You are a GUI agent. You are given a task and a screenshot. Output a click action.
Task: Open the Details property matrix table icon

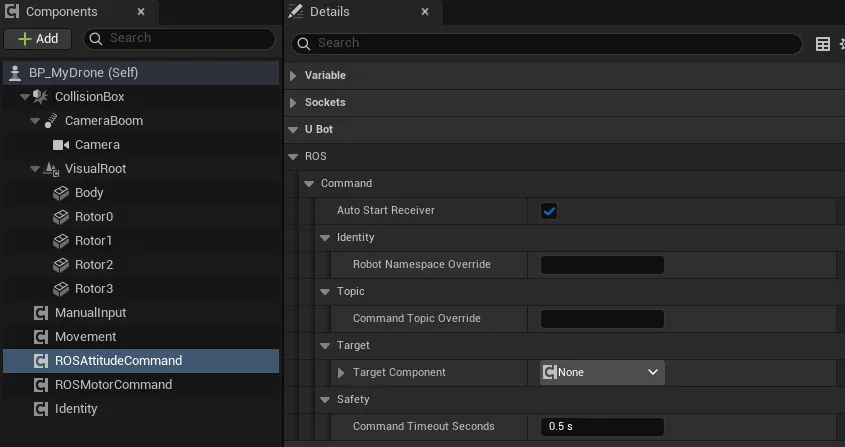823,44
